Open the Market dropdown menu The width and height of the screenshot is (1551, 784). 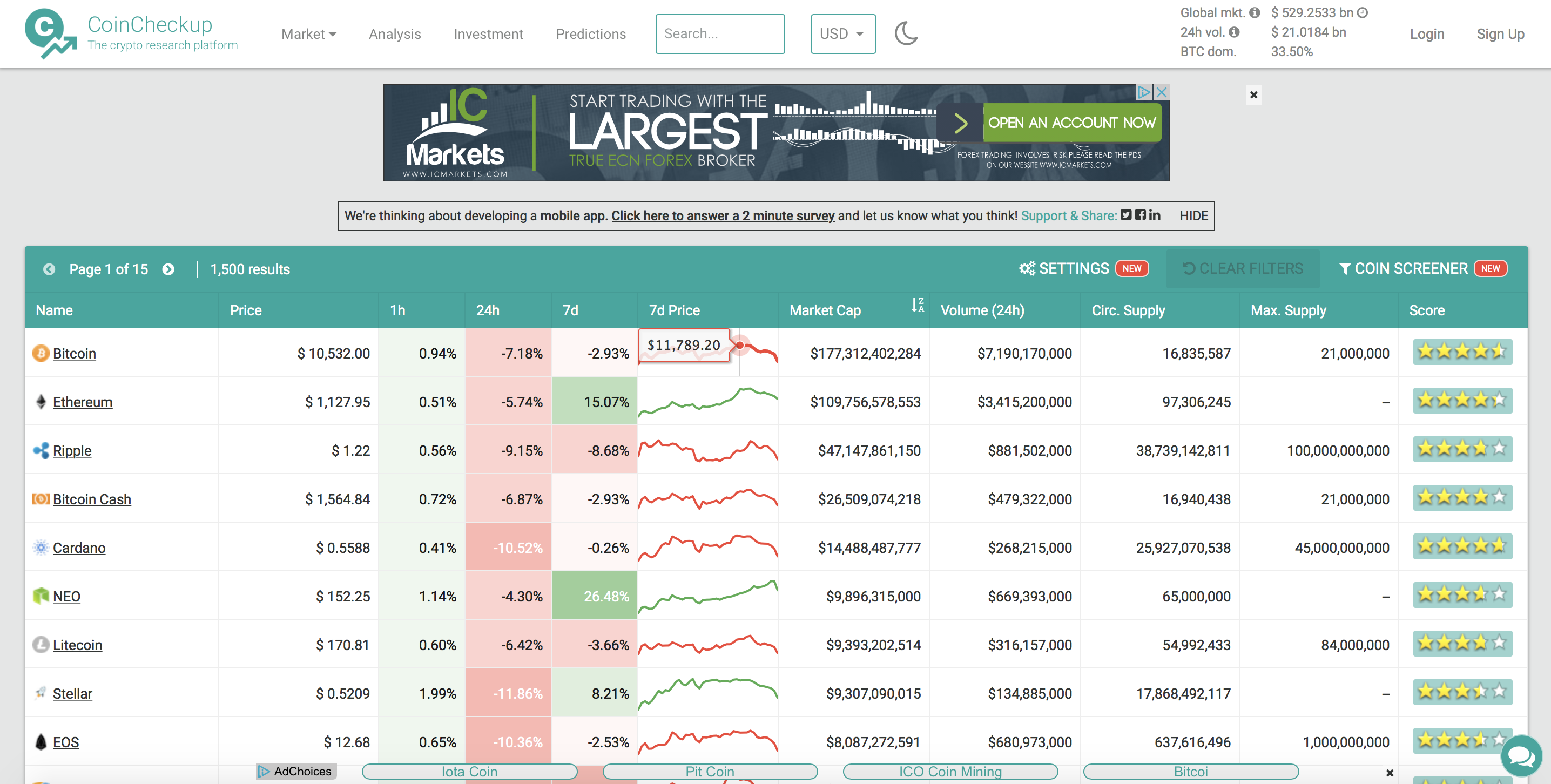[309, 35]
